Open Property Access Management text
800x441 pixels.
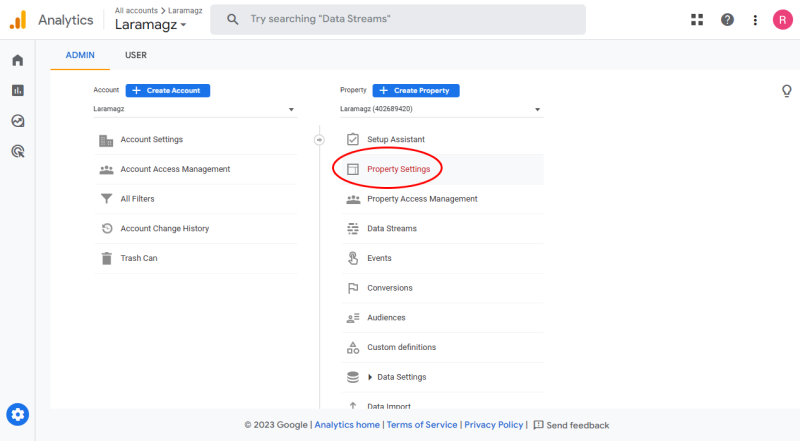(x=422, y=199)
